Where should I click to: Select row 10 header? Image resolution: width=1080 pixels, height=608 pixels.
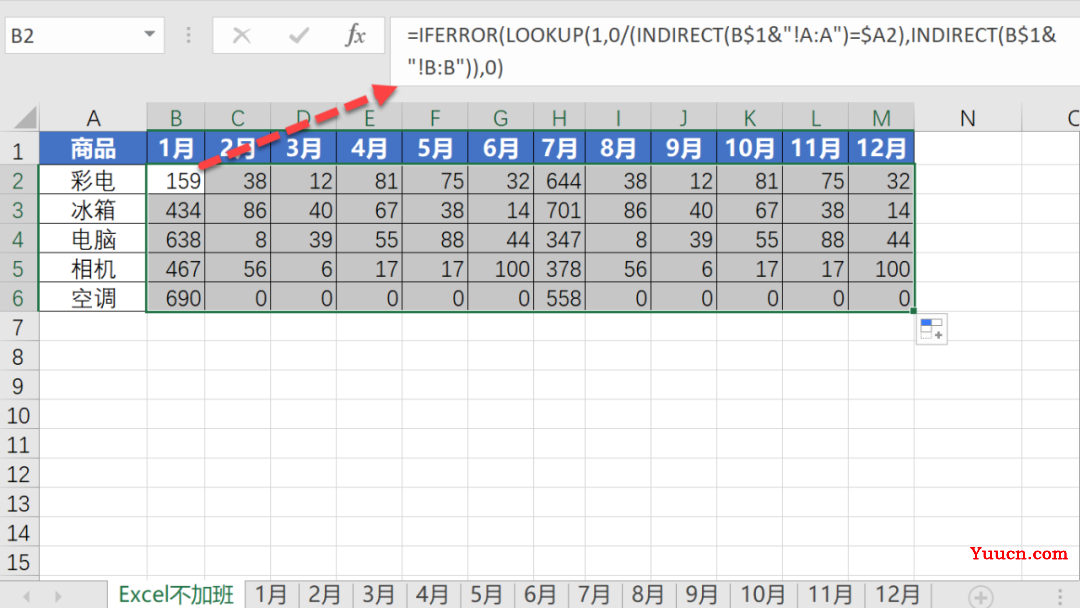point(18,415)
